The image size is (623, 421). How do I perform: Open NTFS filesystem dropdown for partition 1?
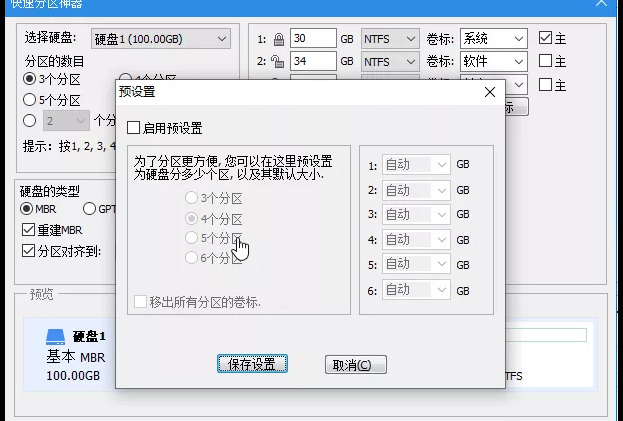pos(390,39)
